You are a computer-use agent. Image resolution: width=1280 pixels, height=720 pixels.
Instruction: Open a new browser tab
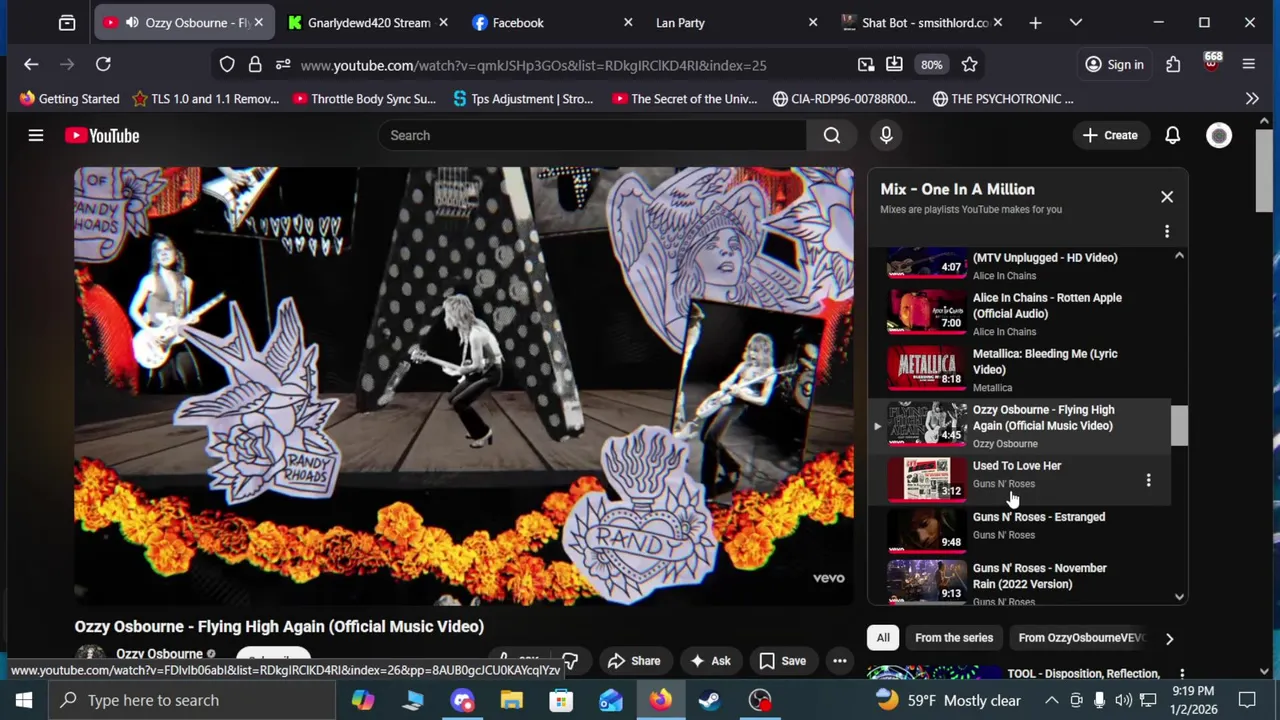click(1035, 22)
